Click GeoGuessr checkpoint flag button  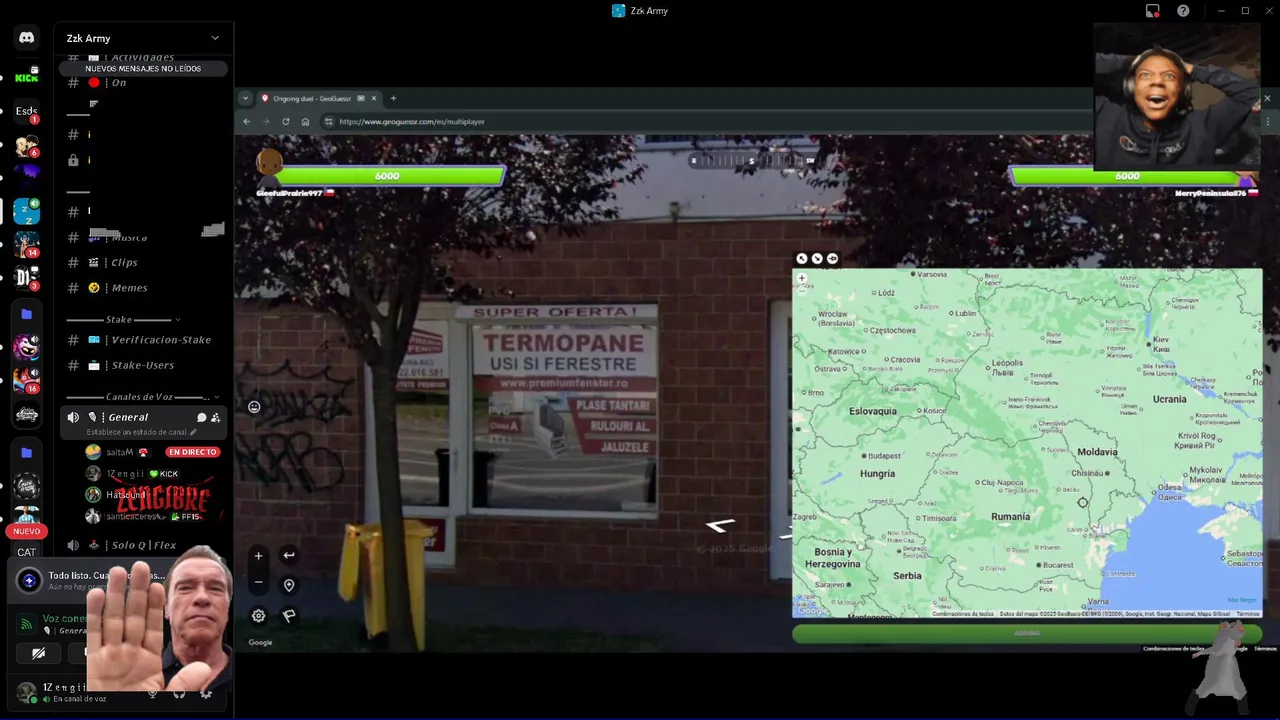click(x=289, y=616)
